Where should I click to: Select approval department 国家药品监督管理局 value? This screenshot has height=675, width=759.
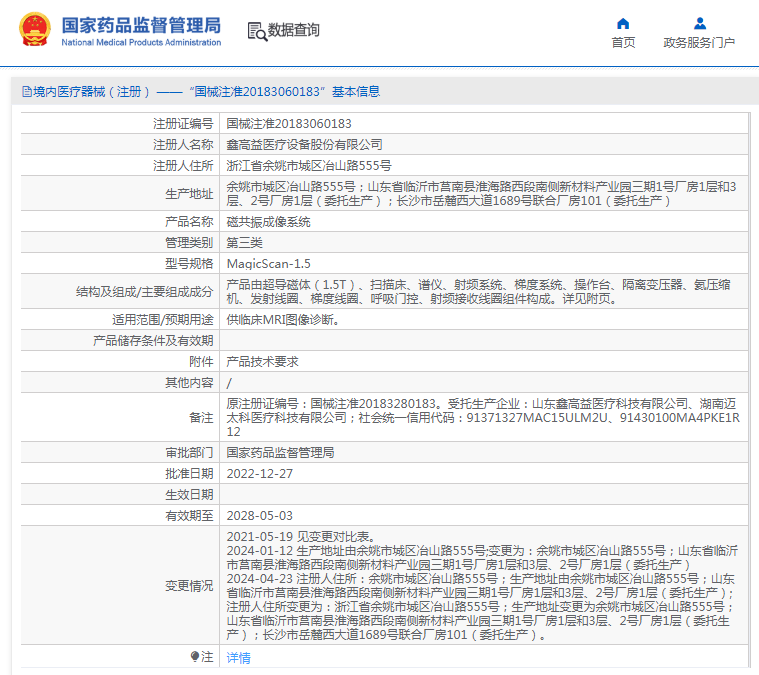(280, 453)
